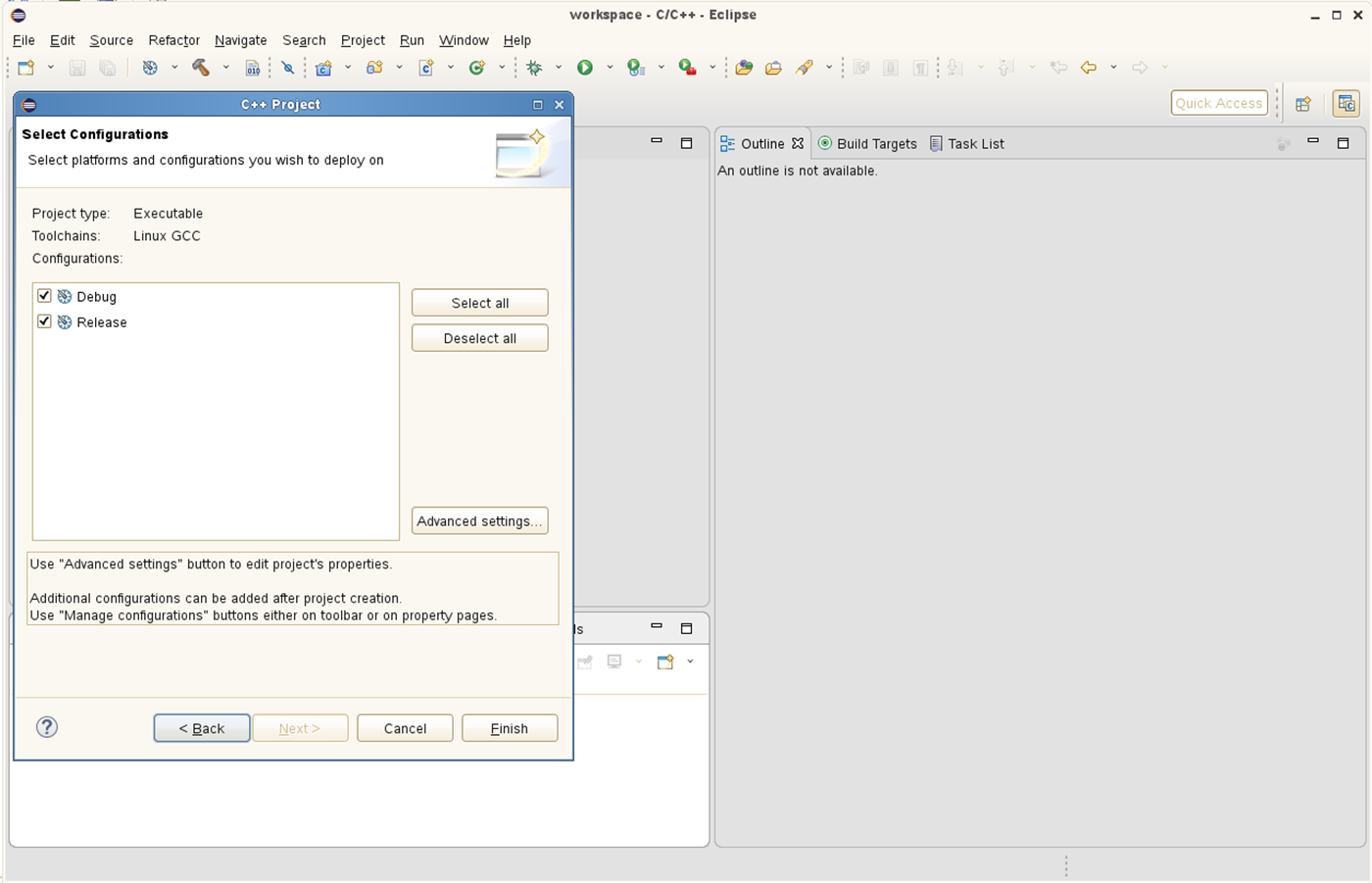Open dropdown beside New C Source File icon

point(451,68)
